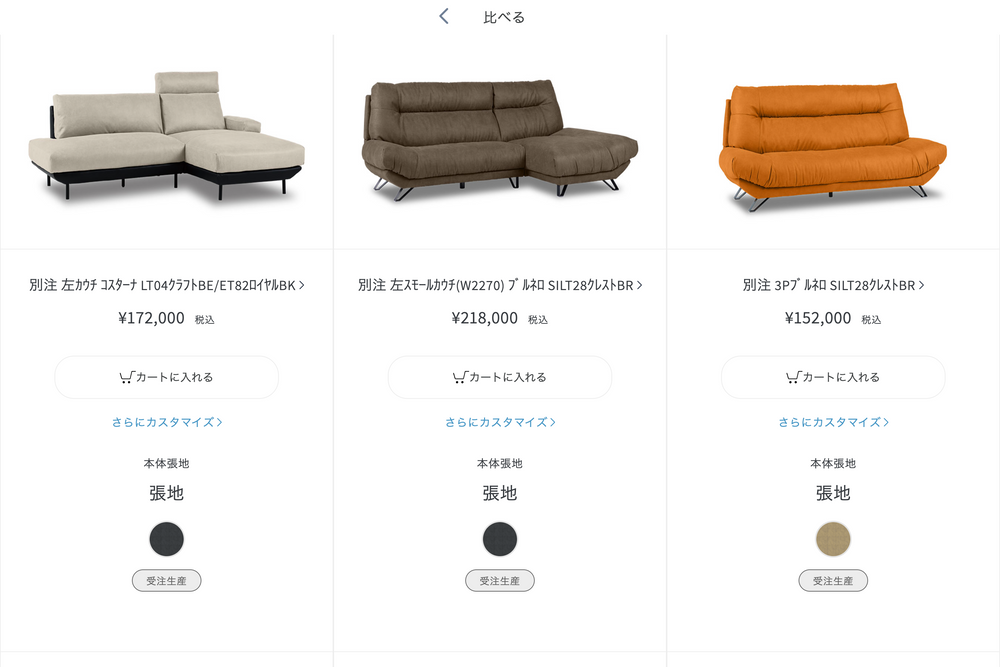Click the brown プルネロ couch image
1000x667 pixels.
[500, 140]
